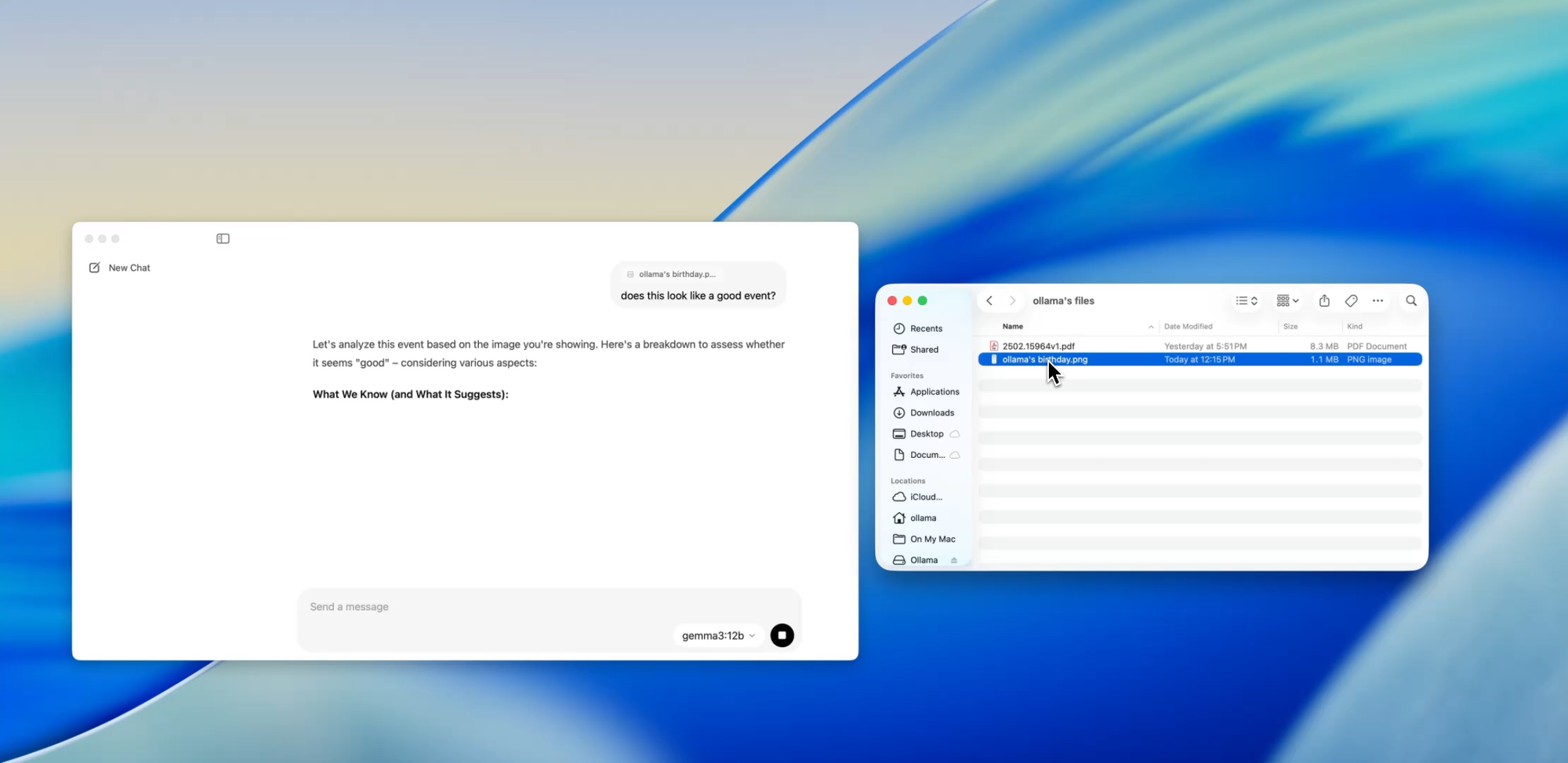Stop the response with the black stop button
The height and width of the screenshot is (763, 1568).
[782, 635]
